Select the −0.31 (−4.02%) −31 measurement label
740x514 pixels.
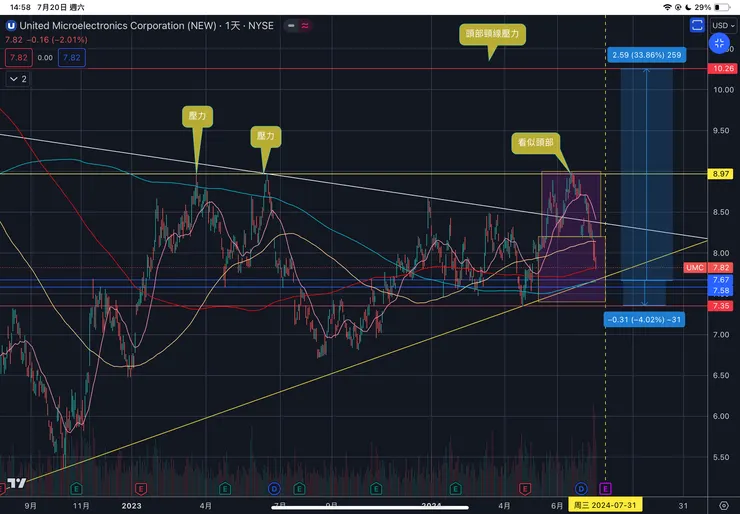pos(644,320)
